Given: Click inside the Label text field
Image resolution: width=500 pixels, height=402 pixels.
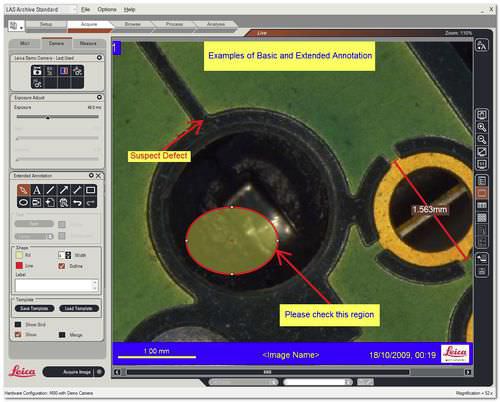Looking at the screenshot, I should point(56,286).
